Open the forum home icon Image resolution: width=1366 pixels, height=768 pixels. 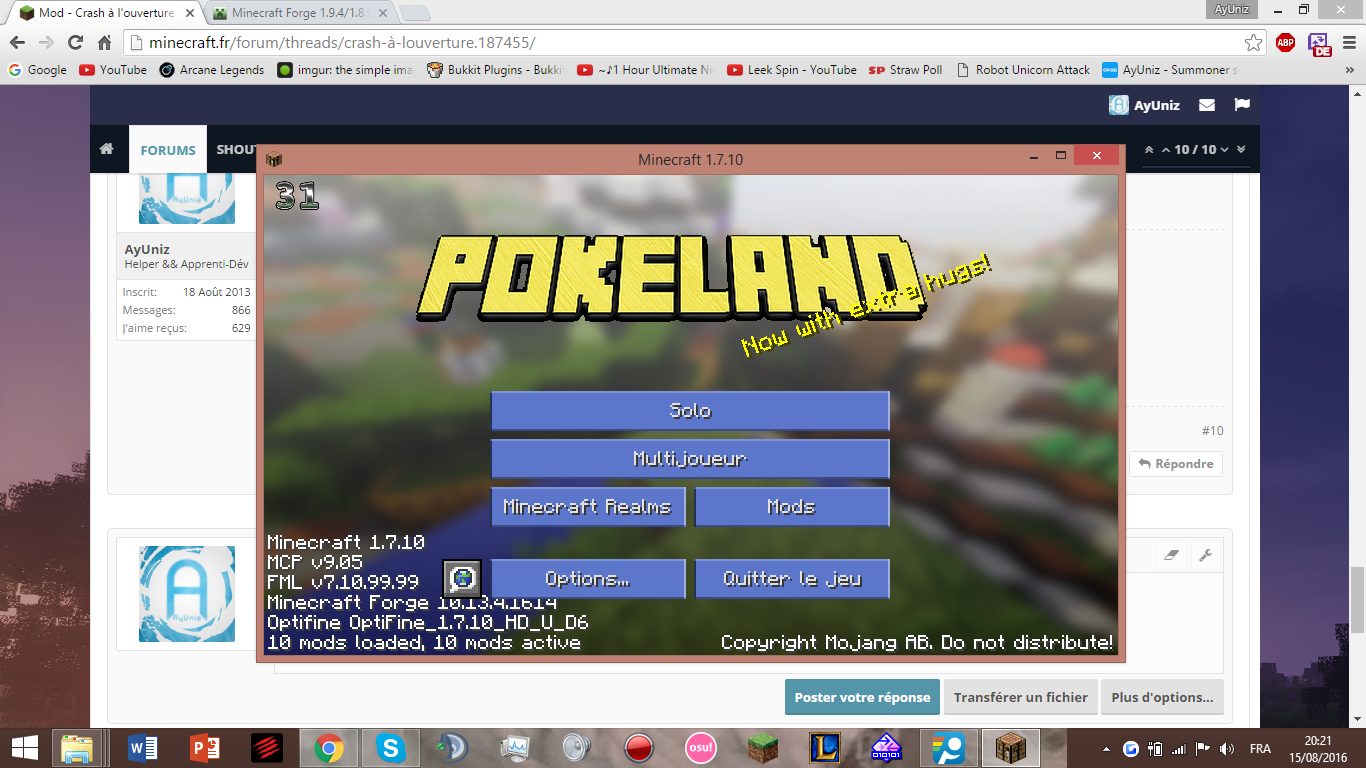tap(107, 149)
